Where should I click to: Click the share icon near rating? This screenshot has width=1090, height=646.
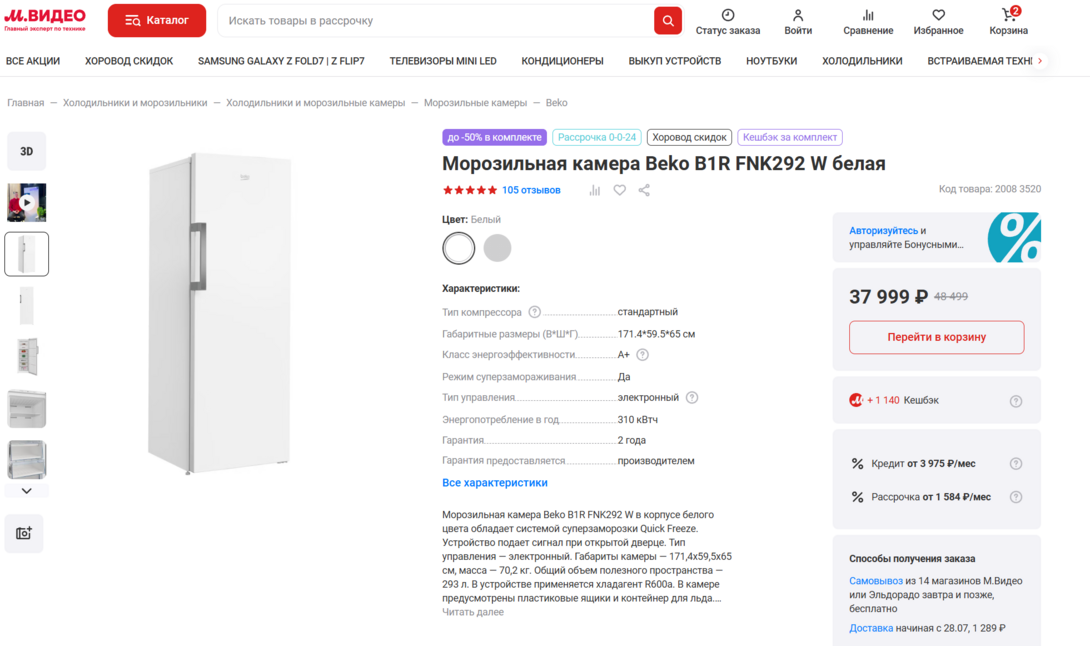click(644, 190)
